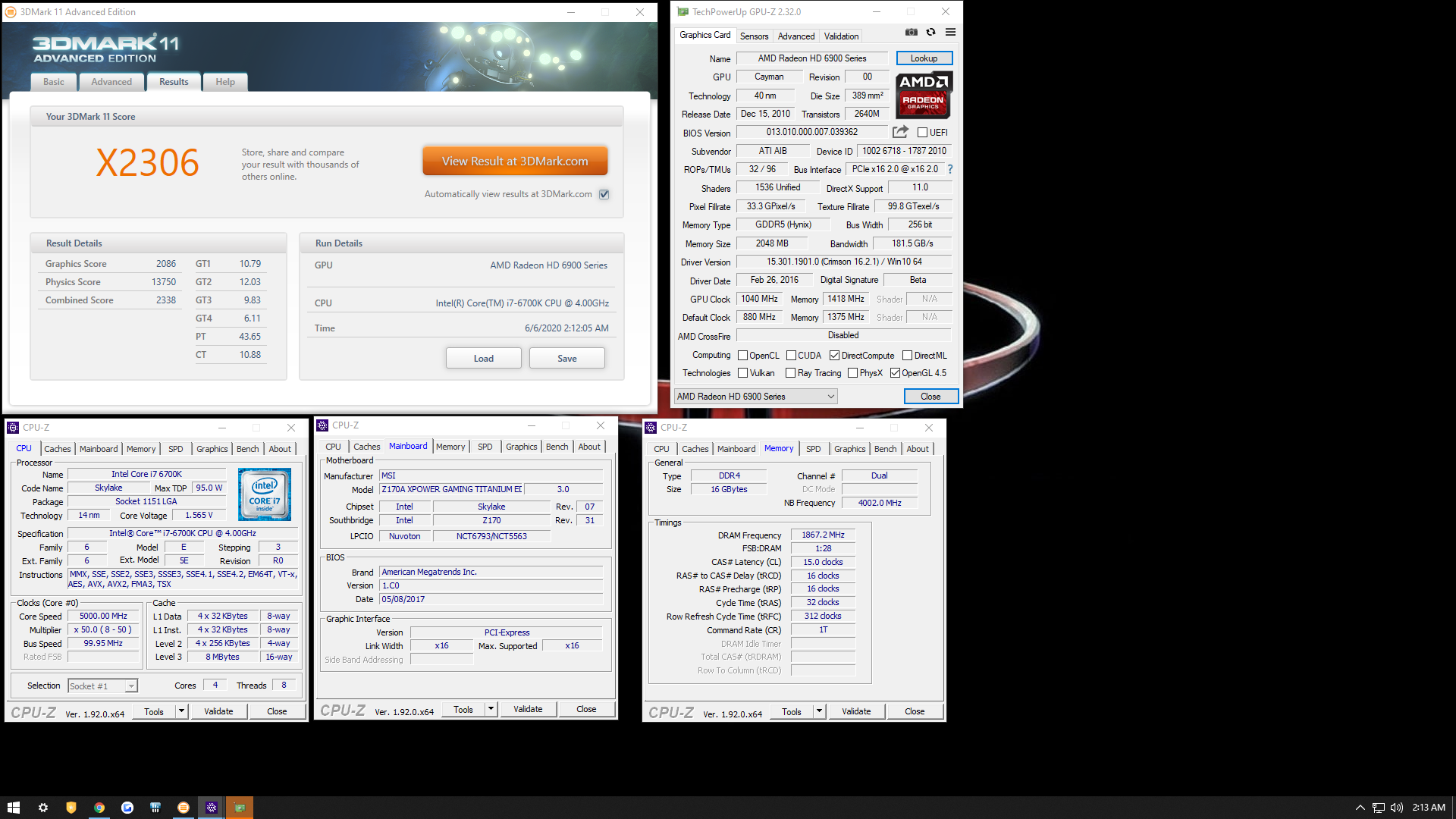Click the Core Speed 5000.00 MHz field
1456x819 pixels.
(103, 617)
